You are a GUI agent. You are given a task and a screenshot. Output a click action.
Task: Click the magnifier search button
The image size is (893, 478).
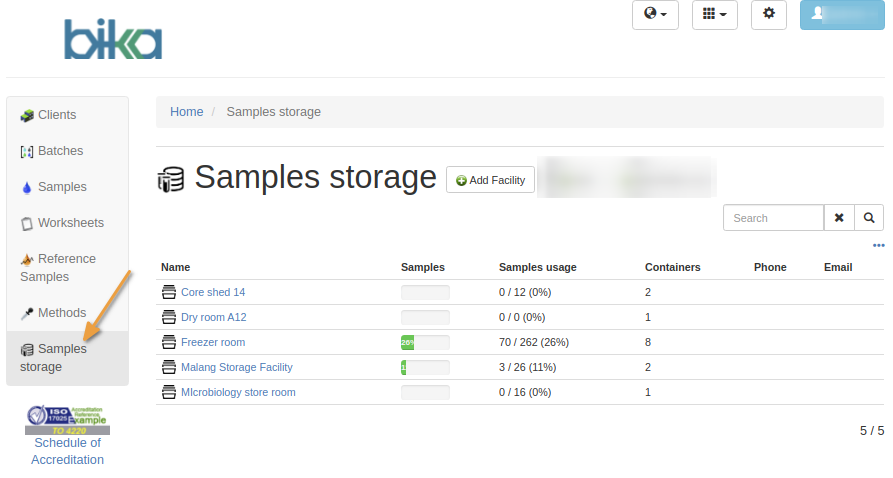tap(869, 218)
